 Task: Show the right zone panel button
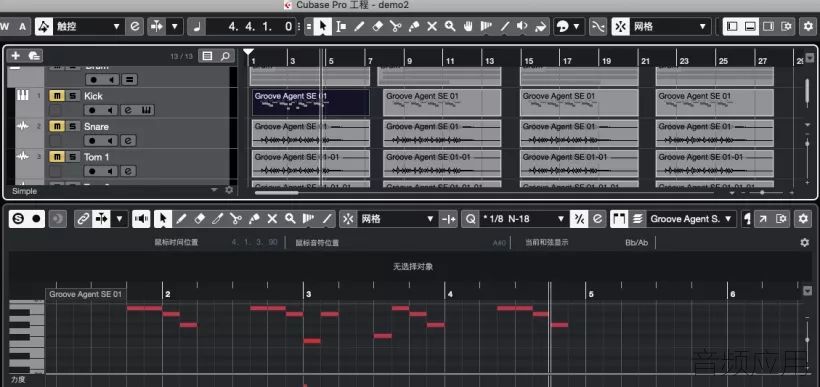click(x=768, y=26)
